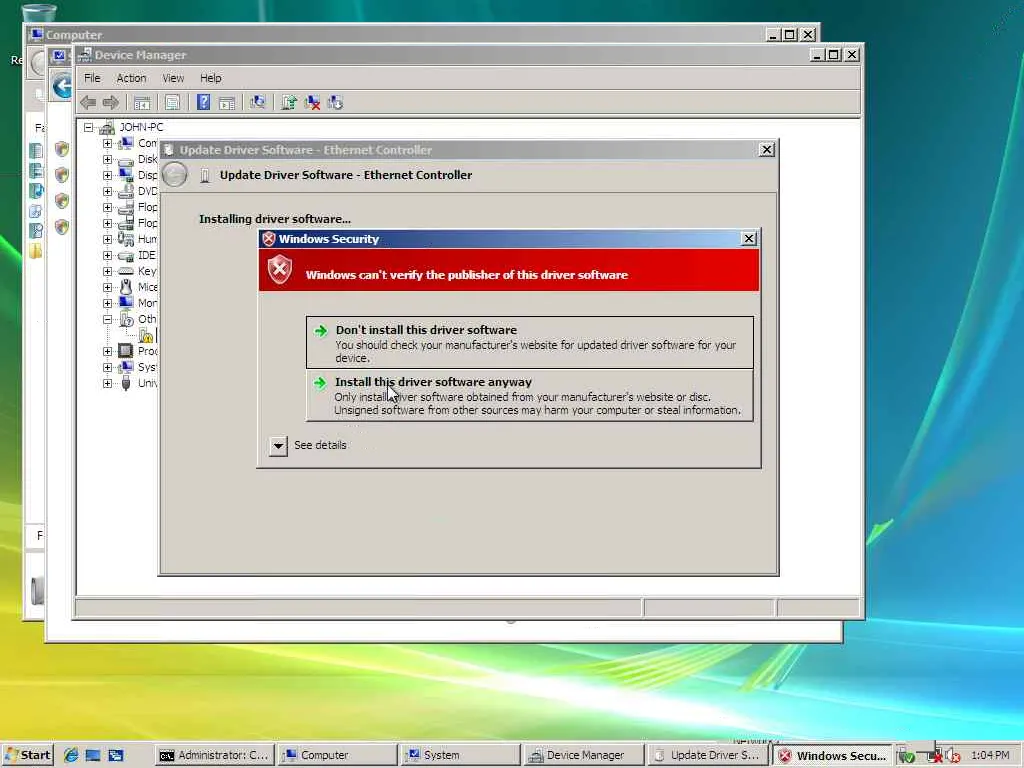Screen dimensions: 1024x768
Task: Select the Monitors 'Mon' tree row
Action: point(148,303)
